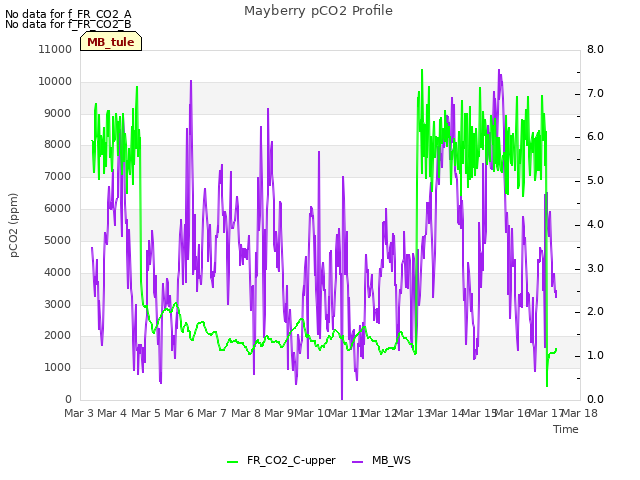
Task: Click the Mar 16 date label
Action: pyautogui.click(x=513, y=413)
